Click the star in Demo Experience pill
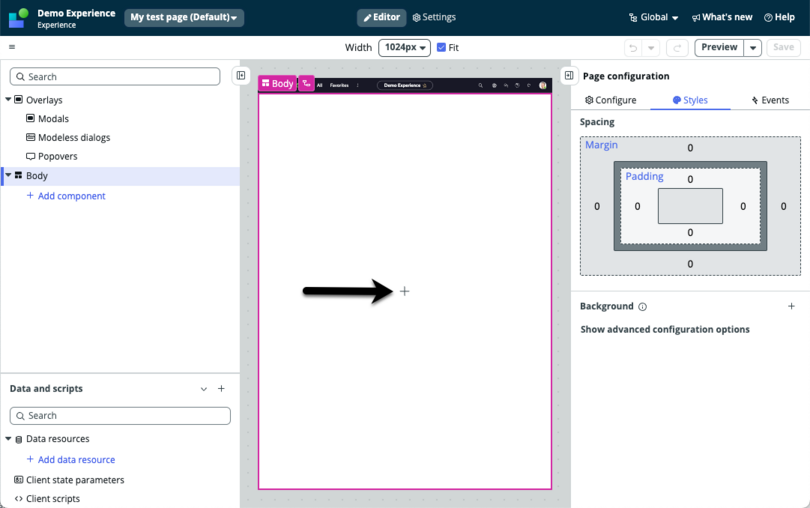 click(x=425, y=85)
